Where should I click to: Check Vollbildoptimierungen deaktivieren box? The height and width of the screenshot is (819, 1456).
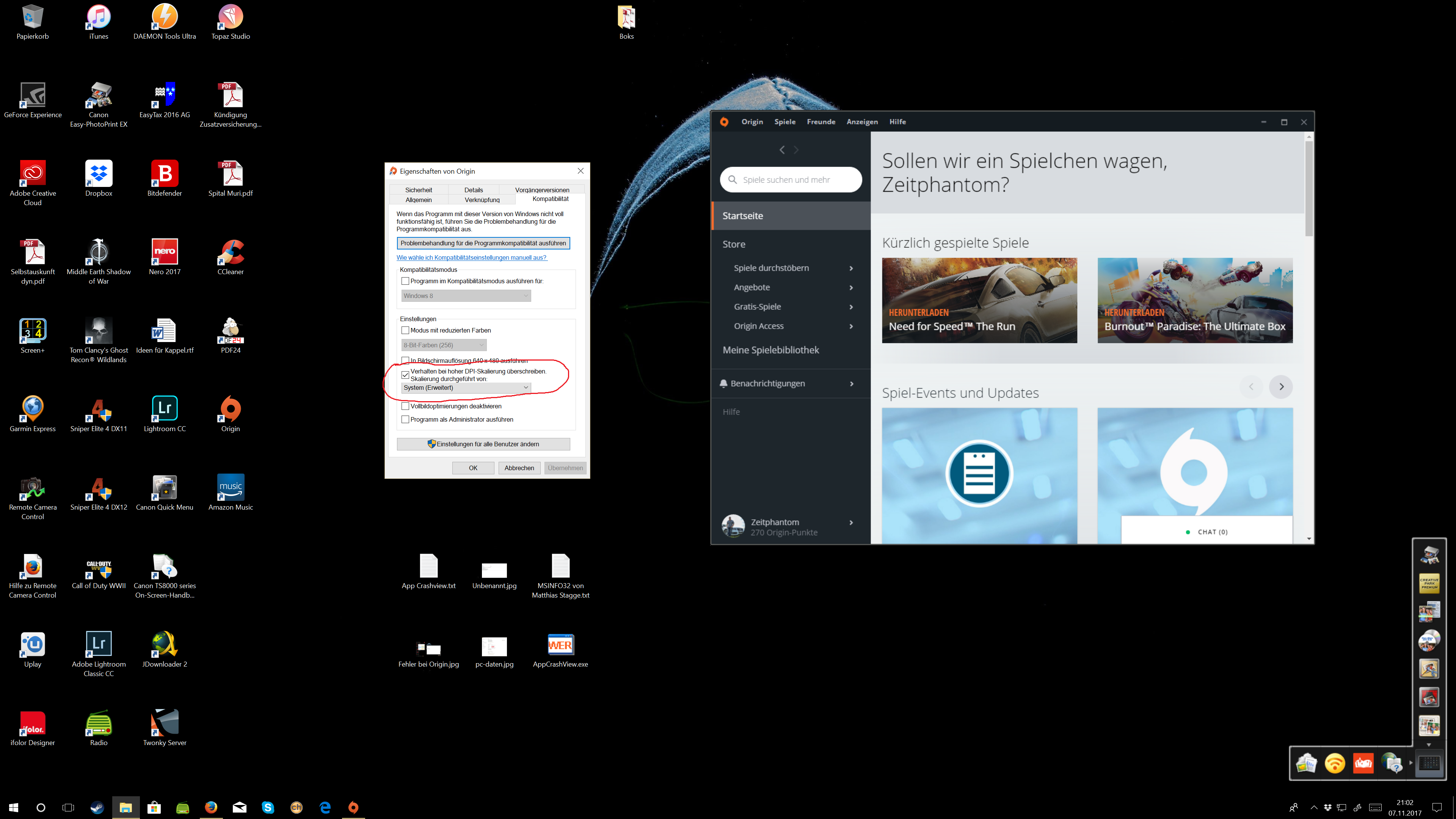point(405,406)
